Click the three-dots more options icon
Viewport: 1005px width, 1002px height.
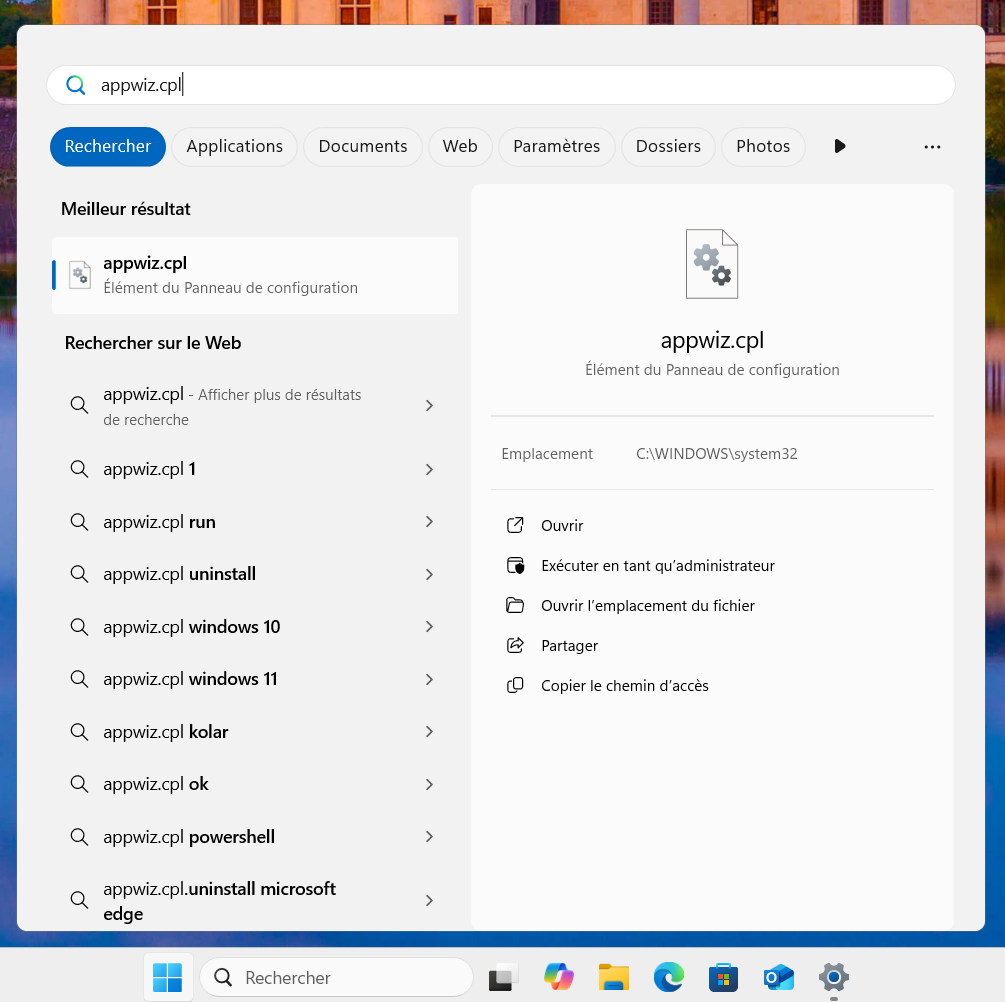click(x=932, y=147)
